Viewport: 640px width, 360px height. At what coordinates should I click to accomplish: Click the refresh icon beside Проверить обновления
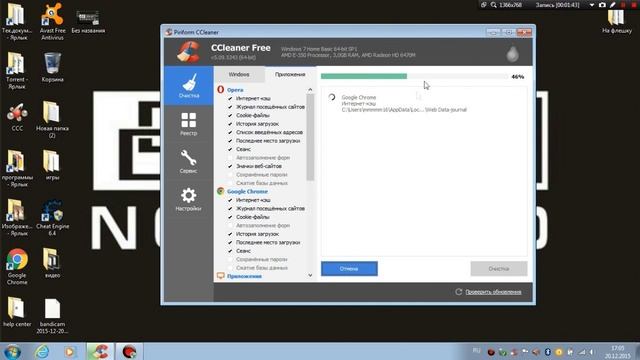pyautogui.click(x=458, y=292)
